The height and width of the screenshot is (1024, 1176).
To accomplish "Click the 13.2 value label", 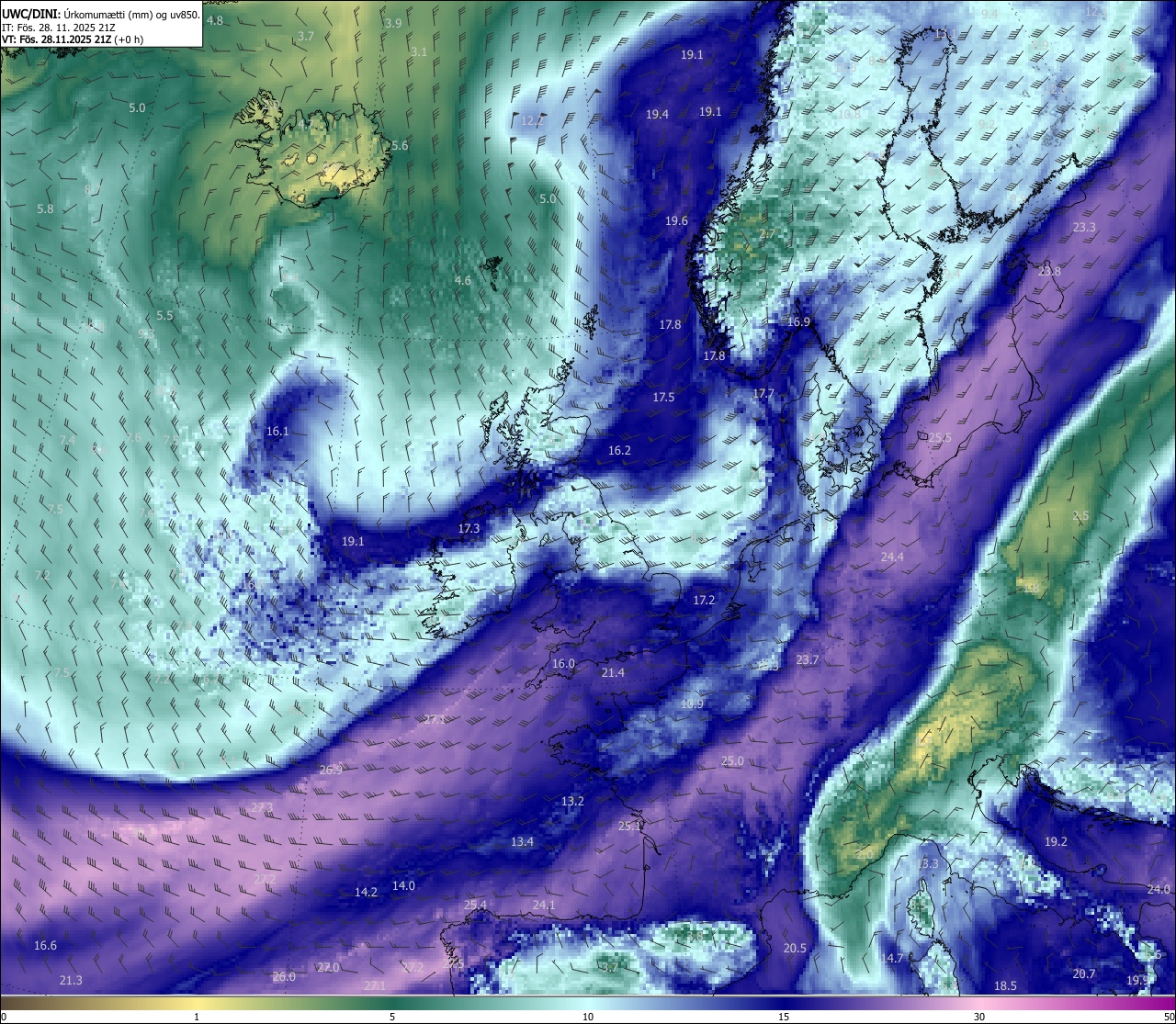I will pos(572,802).
